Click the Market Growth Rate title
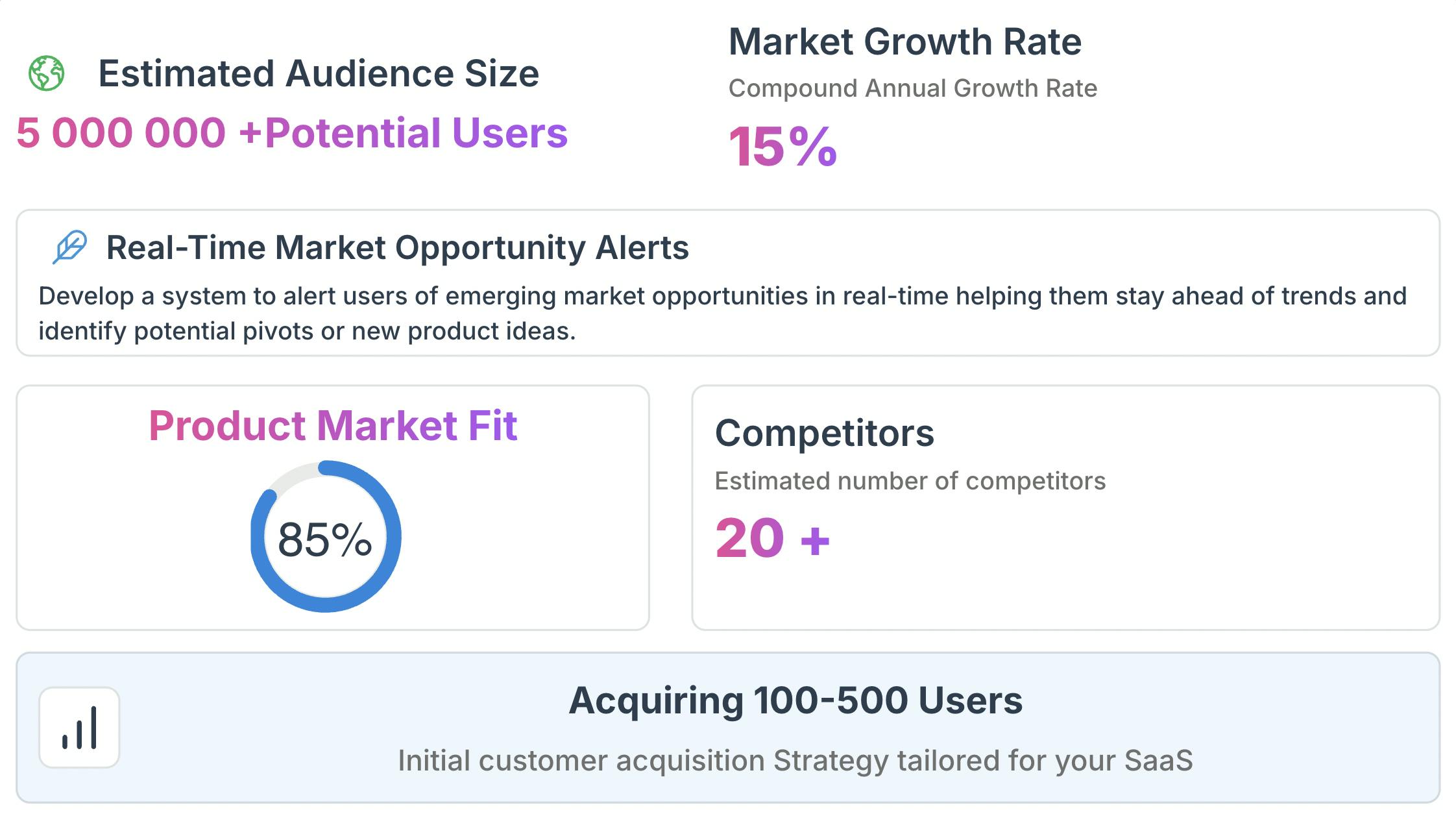The width and height of the screenshot is (1456, 814). (905, 42)
